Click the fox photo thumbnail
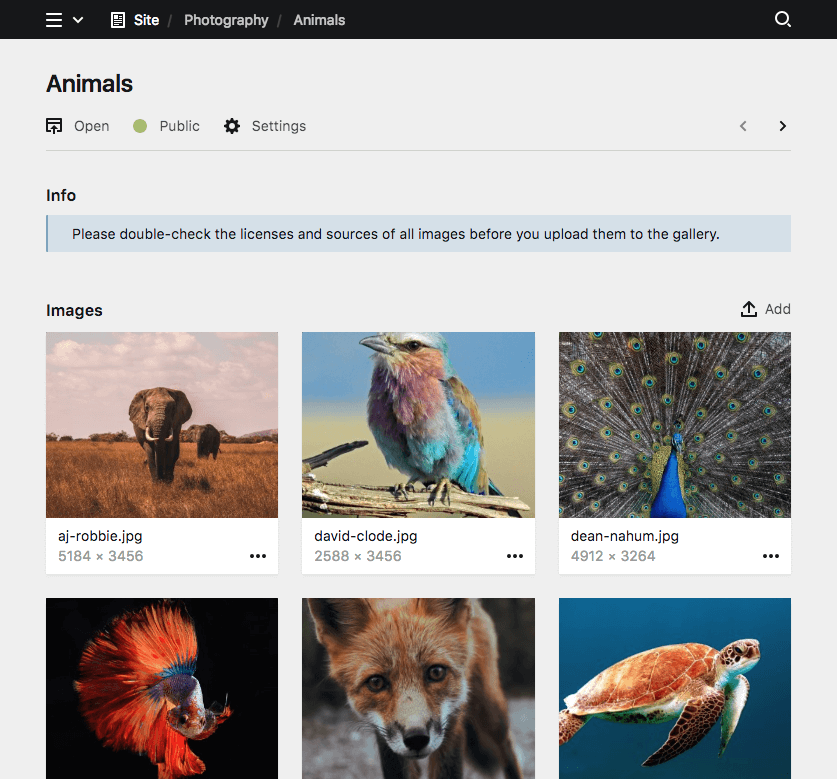Viewport: 837px width, 779px height. point(418,688)
